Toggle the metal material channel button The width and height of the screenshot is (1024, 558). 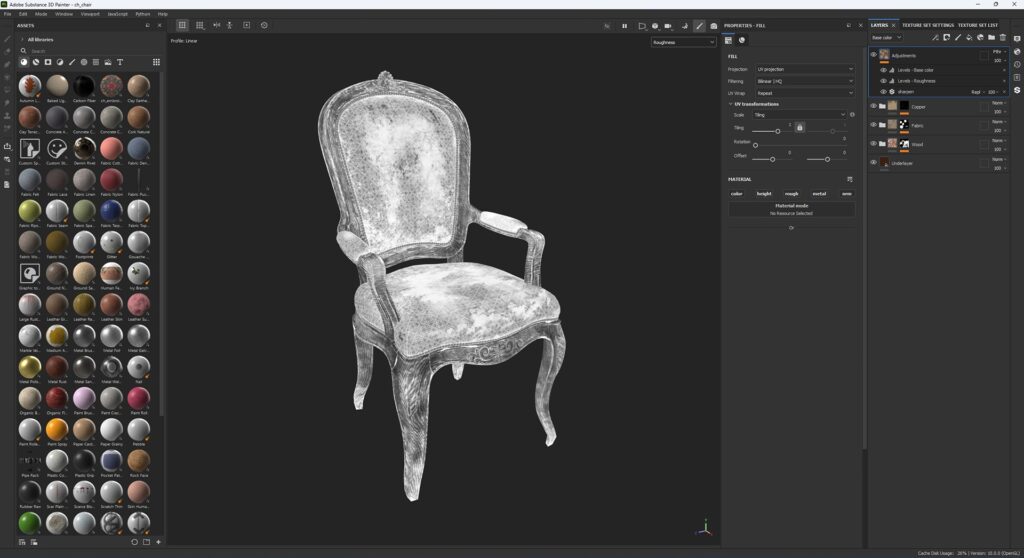(x=819, y=194)
